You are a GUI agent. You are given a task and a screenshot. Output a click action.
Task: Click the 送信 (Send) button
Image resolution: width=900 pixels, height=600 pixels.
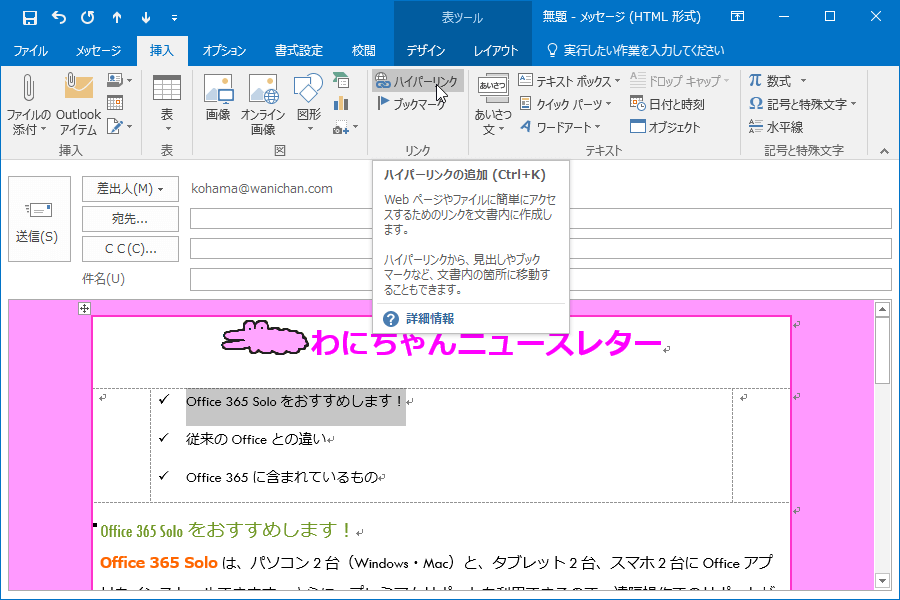coord(39,219)
